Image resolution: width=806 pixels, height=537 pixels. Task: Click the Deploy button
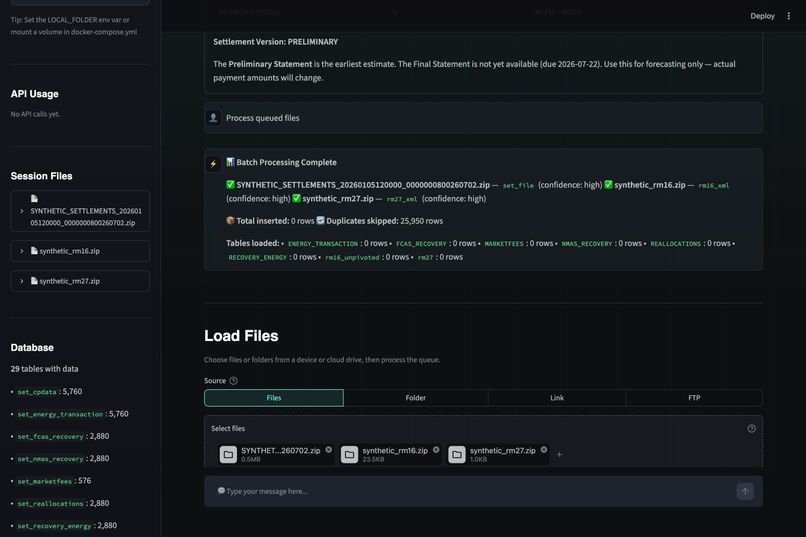click(762, 16)
